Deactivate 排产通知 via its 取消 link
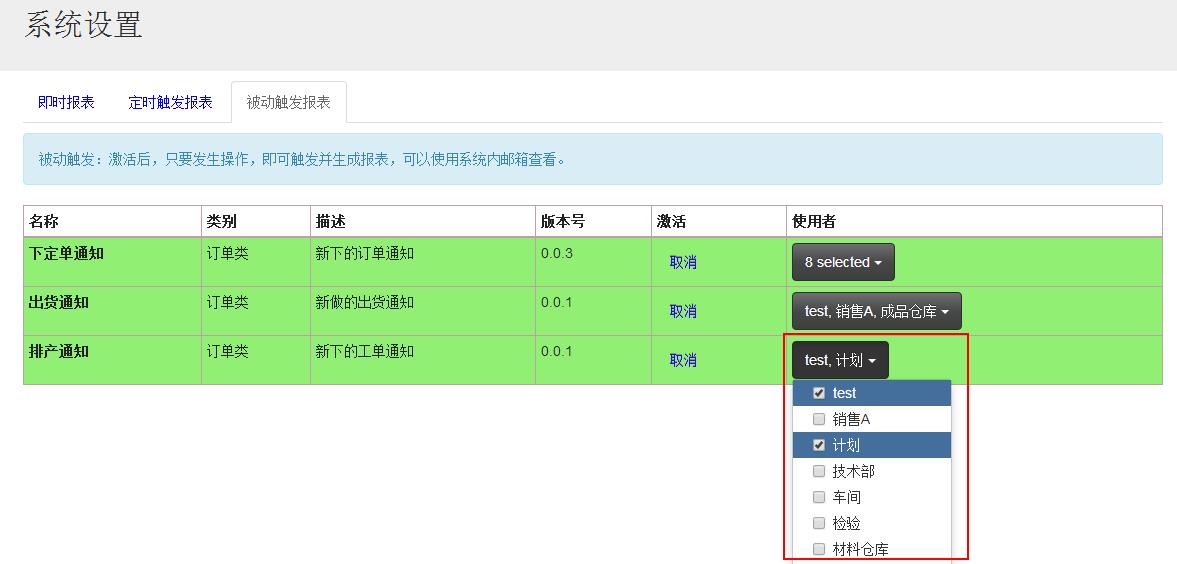The width and height of the screenshot is (1177, 564). click(x=683, y=360)
